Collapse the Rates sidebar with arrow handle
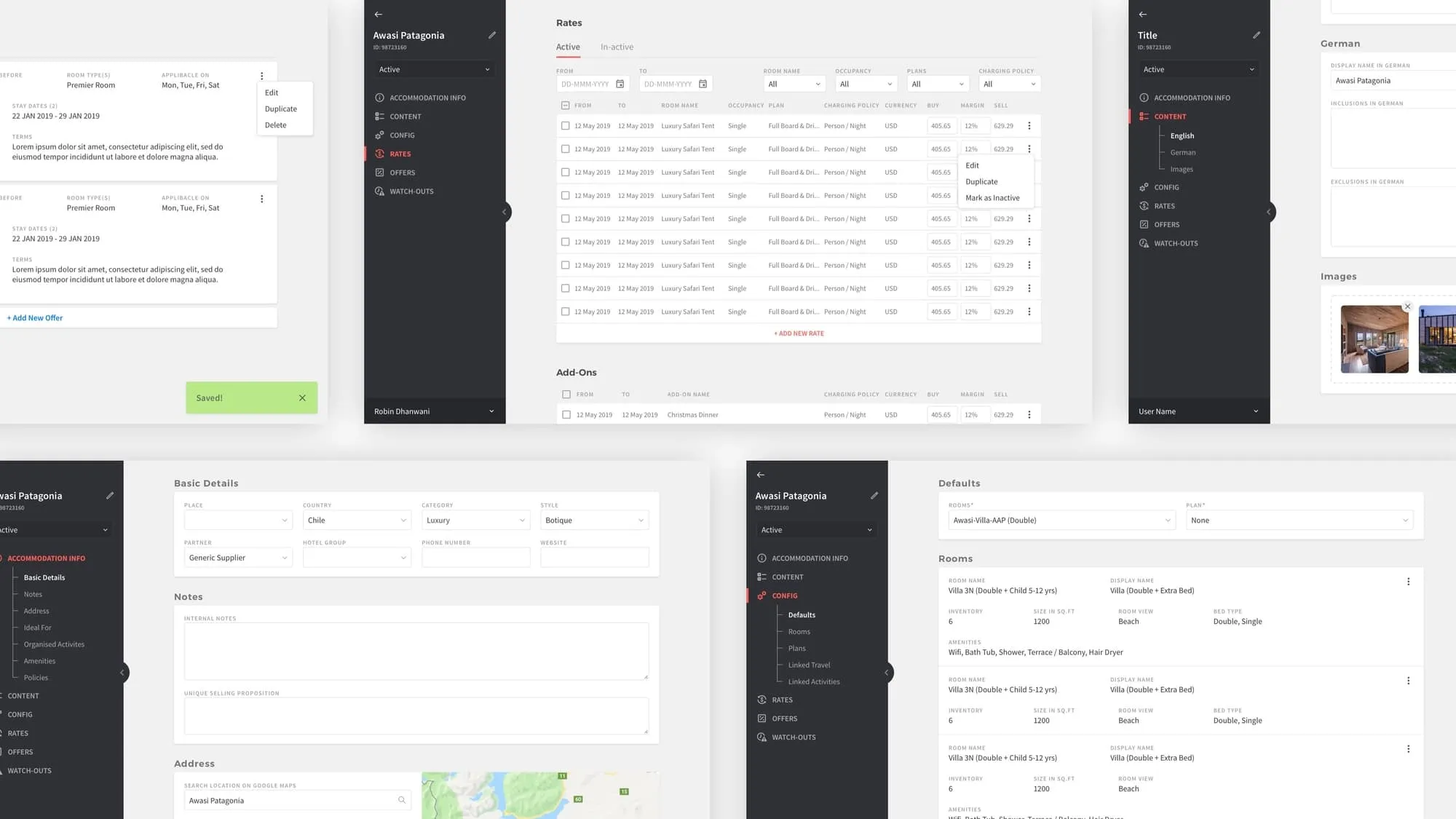The width and height of the screenshot is (1456, 819). 504,212
